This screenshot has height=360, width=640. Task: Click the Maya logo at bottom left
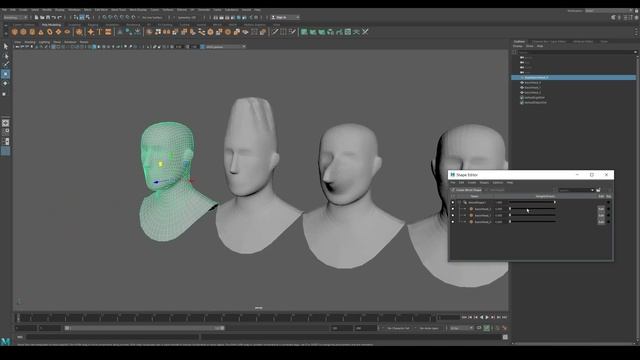coord(5,342)
